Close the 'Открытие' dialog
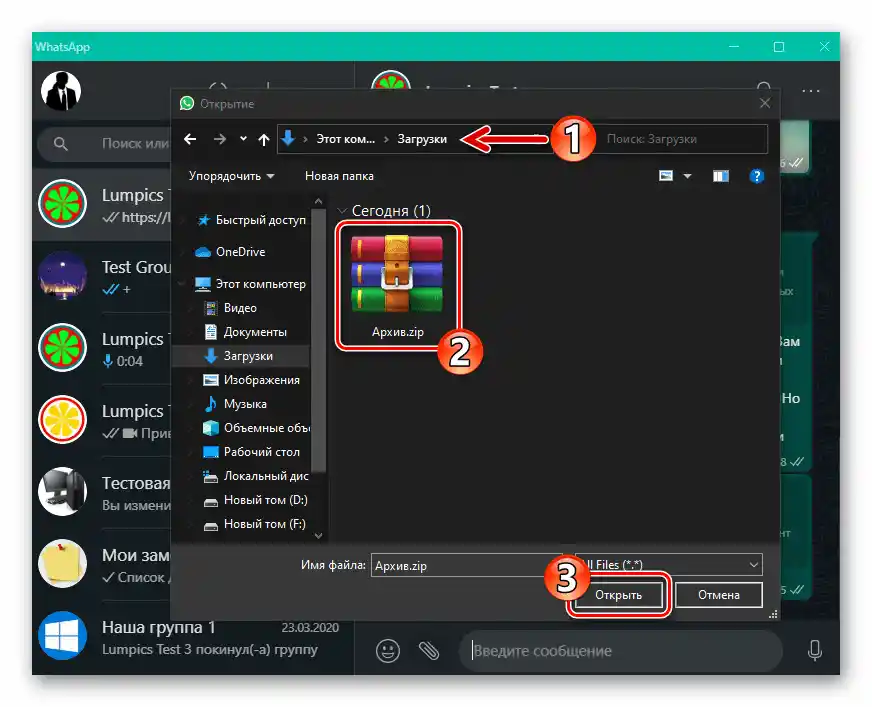The image size is (872, 707). pyautogui.click(x=765, y=103)
